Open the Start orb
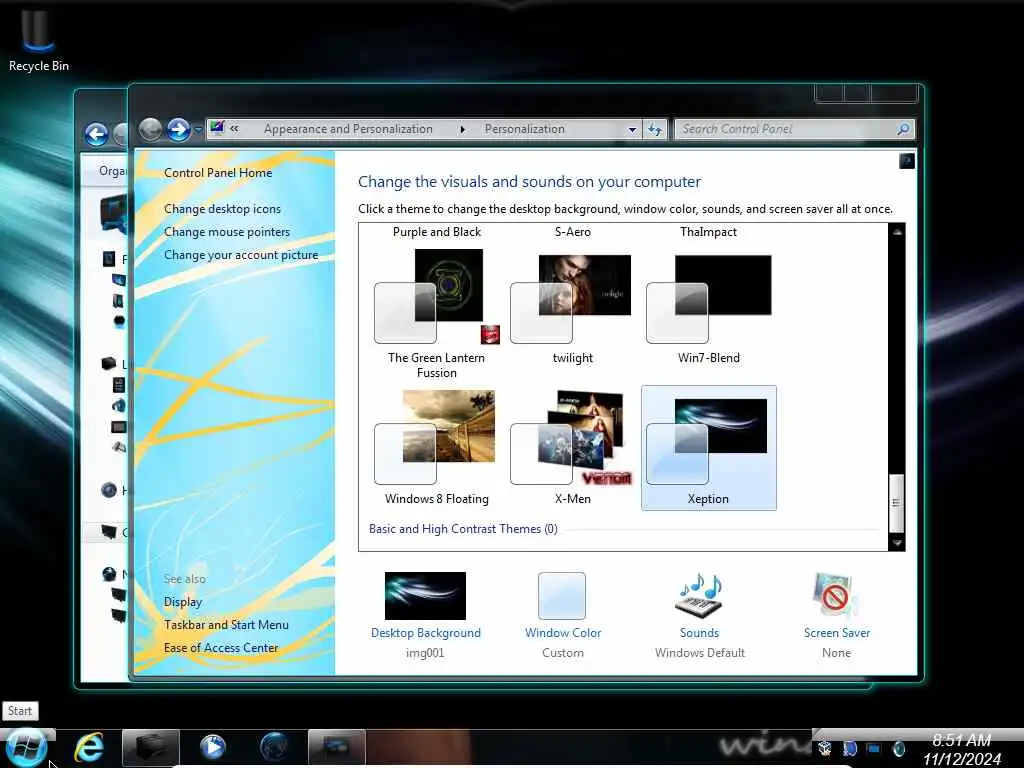This screenshot has height=768, width=1024. click(x=25, y=747)
